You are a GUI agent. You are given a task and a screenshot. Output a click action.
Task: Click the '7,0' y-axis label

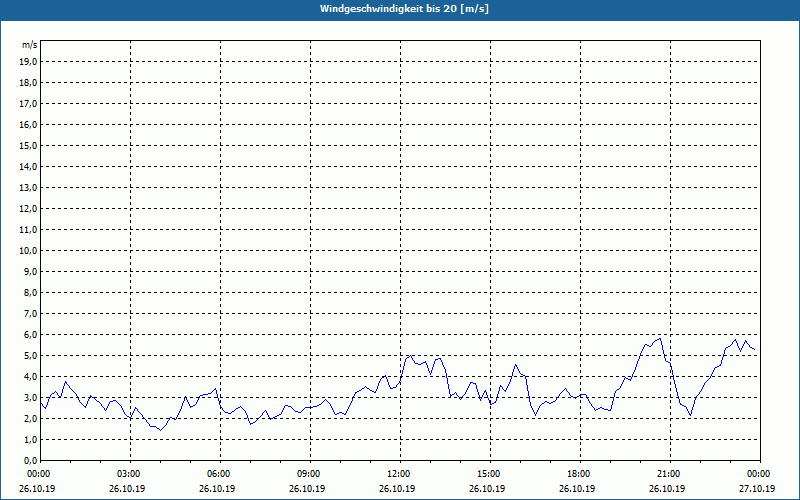pyautogui.click(x=30, y=314)
